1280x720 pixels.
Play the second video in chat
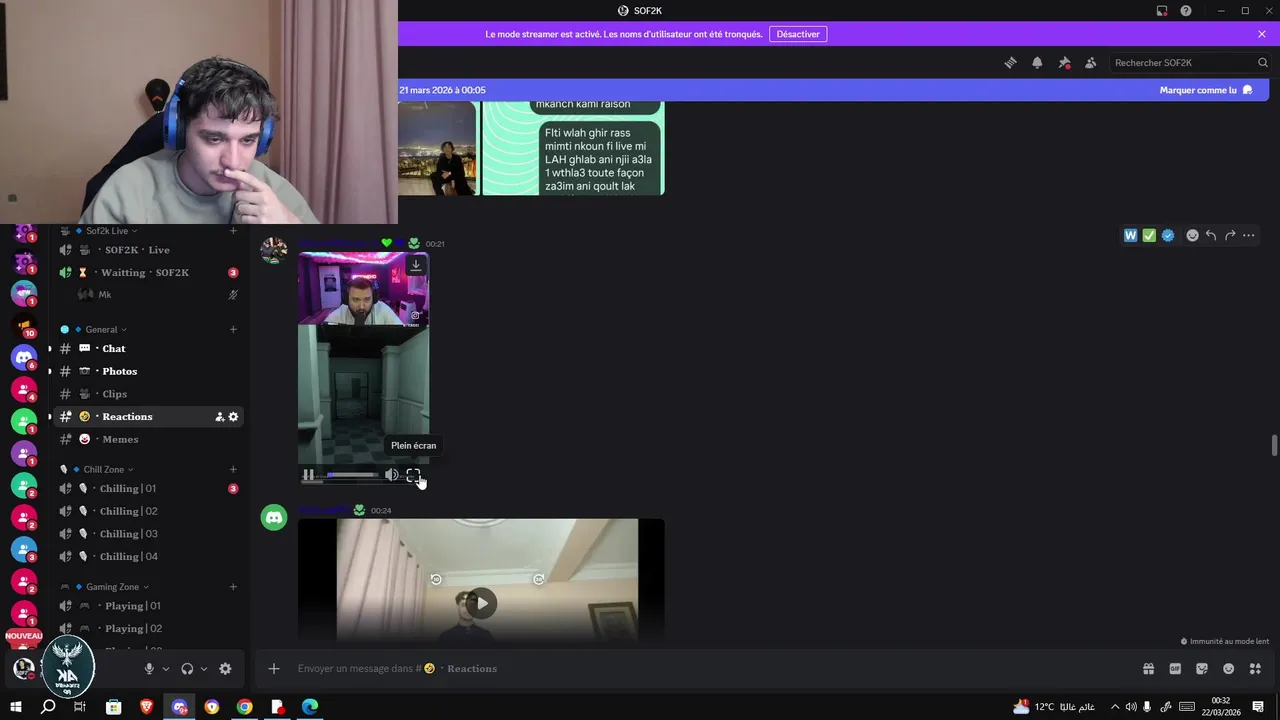click(482, 603)
